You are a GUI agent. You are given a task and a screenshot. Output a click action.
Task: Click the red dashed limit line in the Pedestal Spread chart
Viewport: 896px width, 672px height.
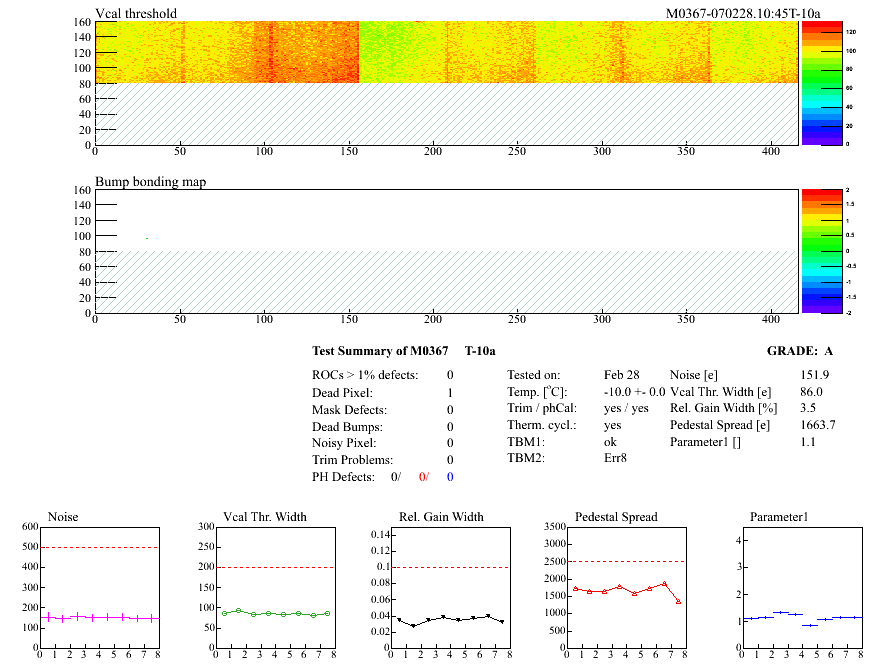(626, 561)
